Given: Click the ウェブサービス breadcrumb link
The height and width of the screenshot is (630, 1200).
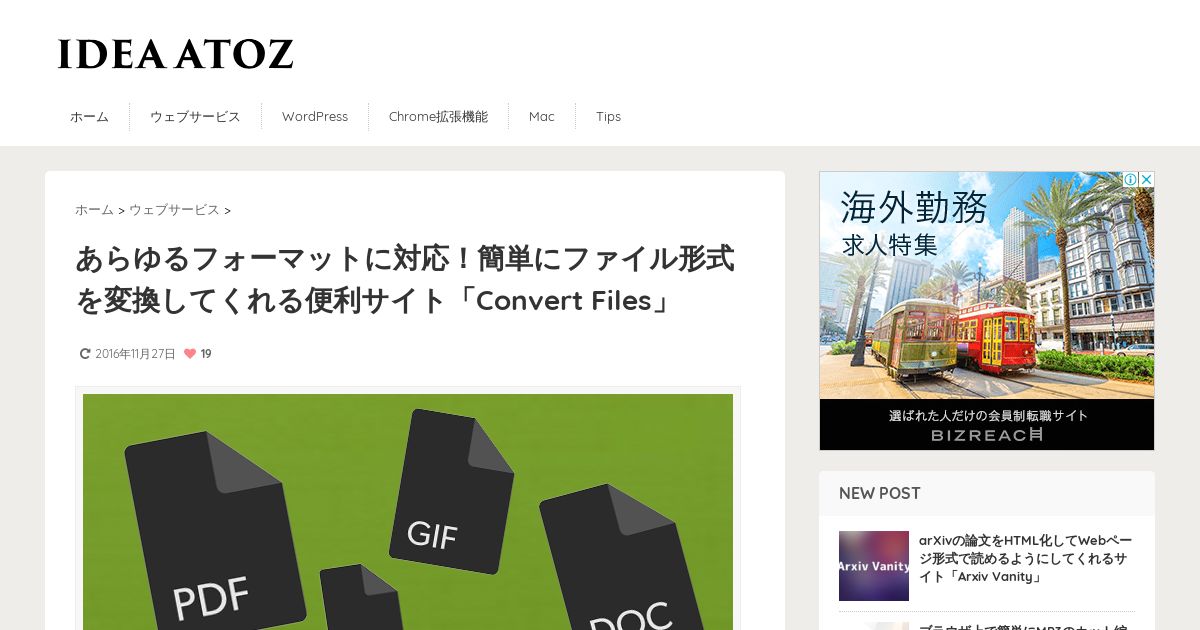Looking at the screenshot, I should 174,210.
